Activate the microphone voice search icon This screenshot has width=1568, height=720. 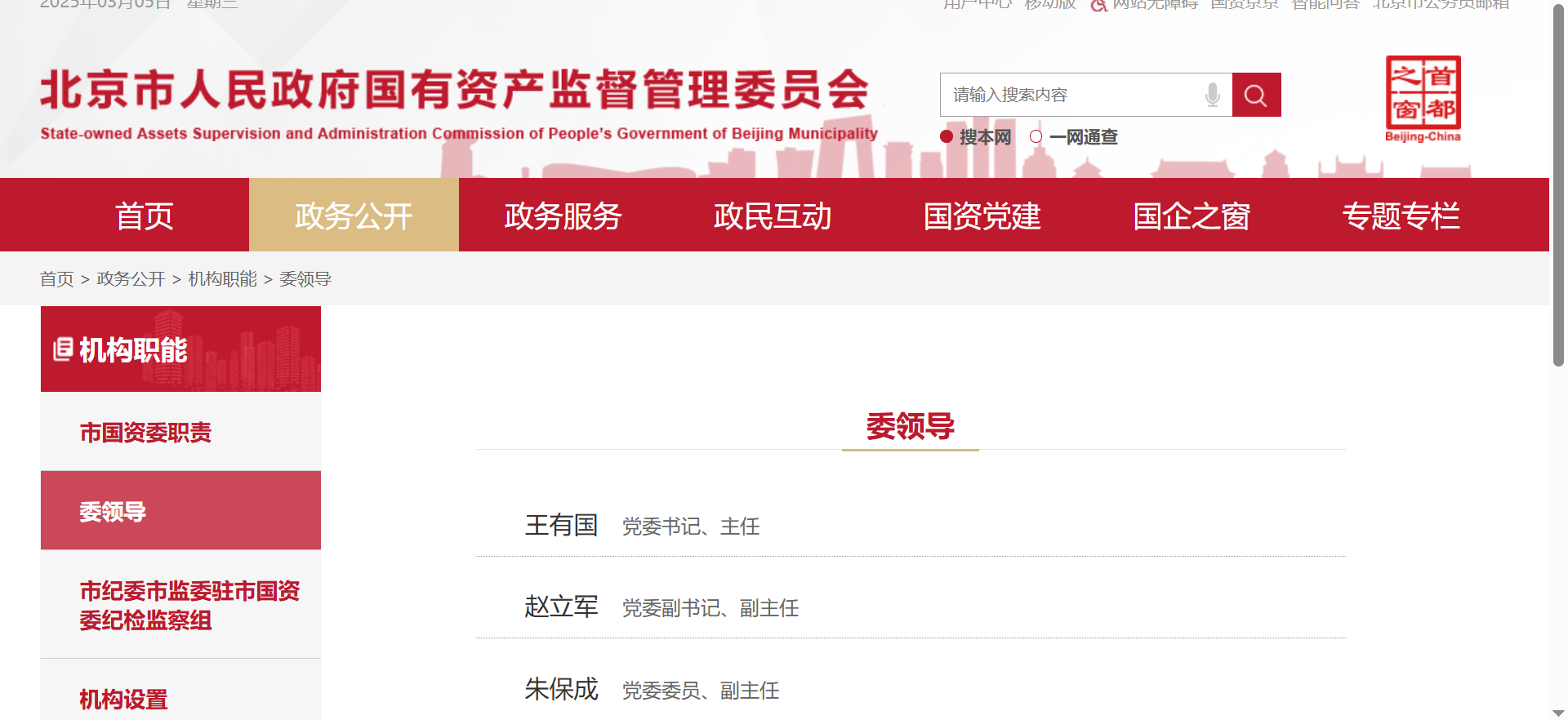tap(1213, 95)
